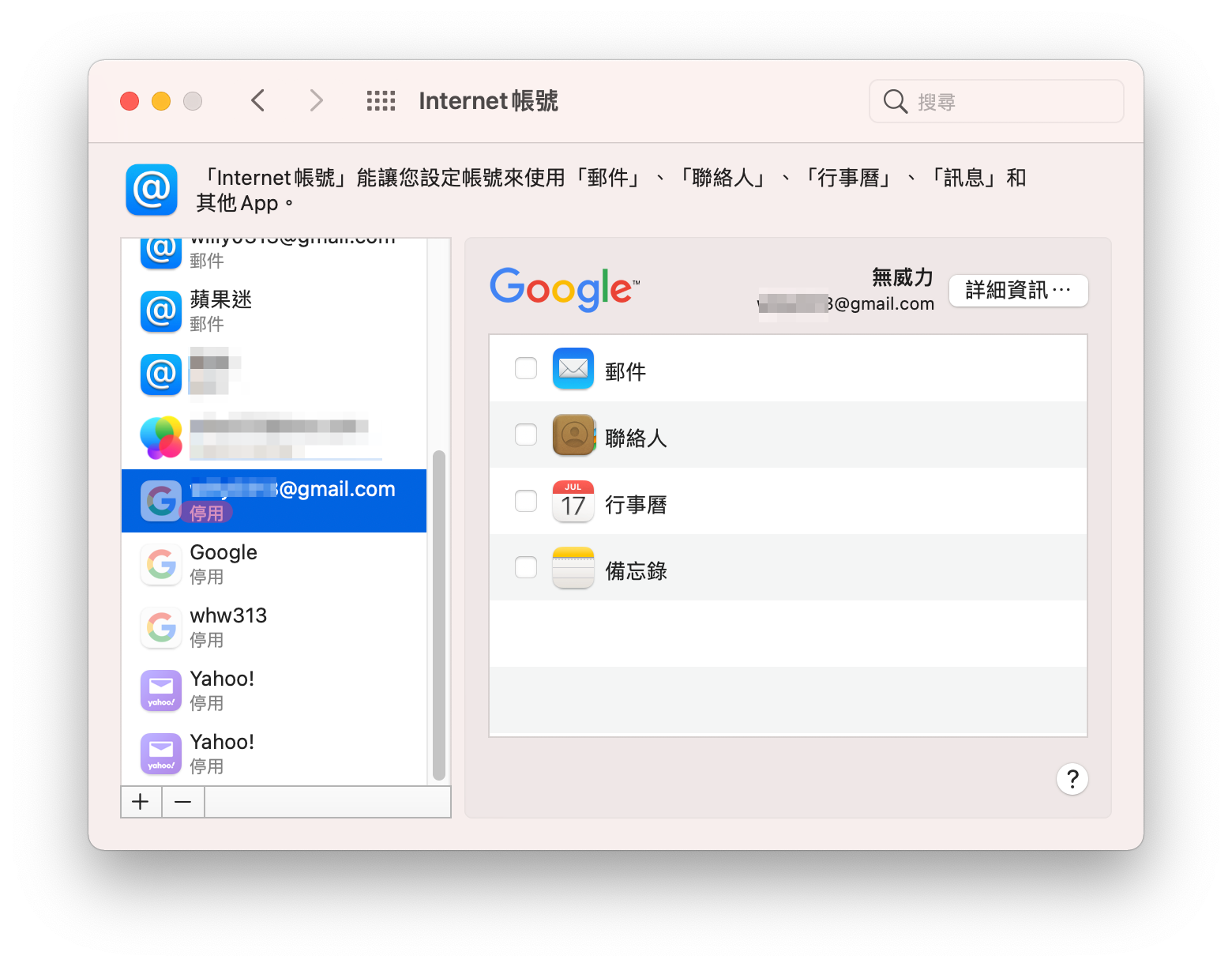Select the 蘋果迷 mail account
This screenshot has width=1232, height=967.
pyautogui.click(x=274, y=311)
